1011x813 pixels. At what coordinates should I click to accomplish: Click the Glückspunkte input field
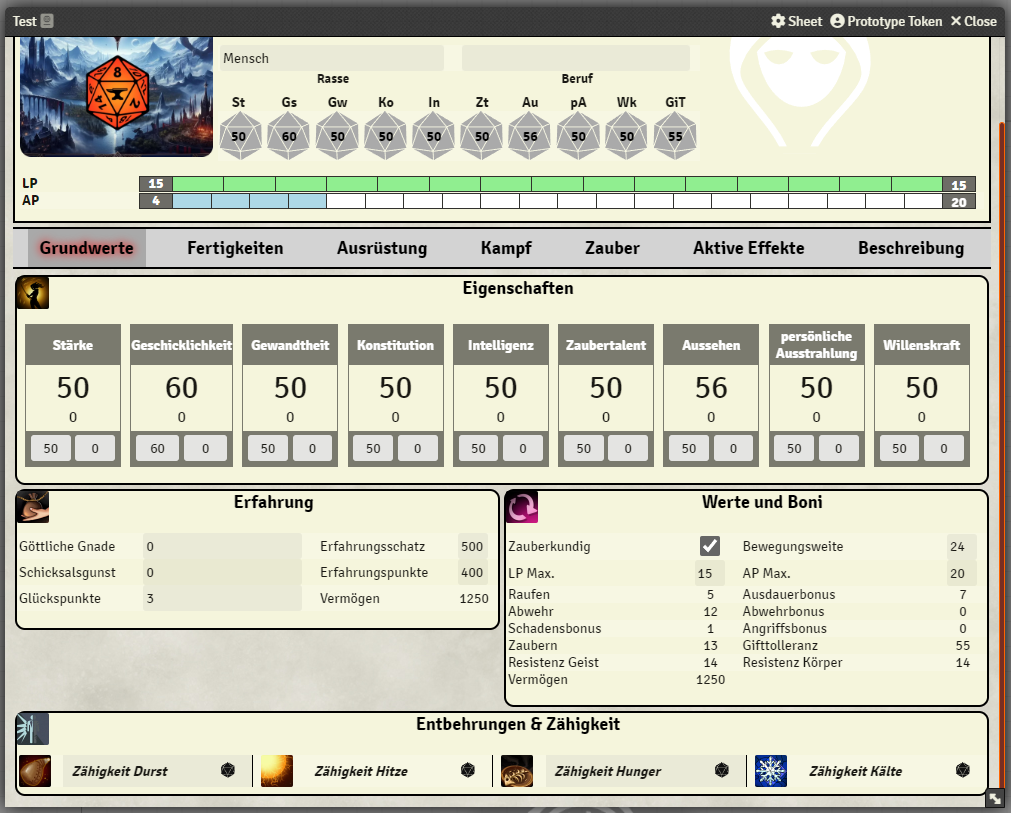coord(222,598)
